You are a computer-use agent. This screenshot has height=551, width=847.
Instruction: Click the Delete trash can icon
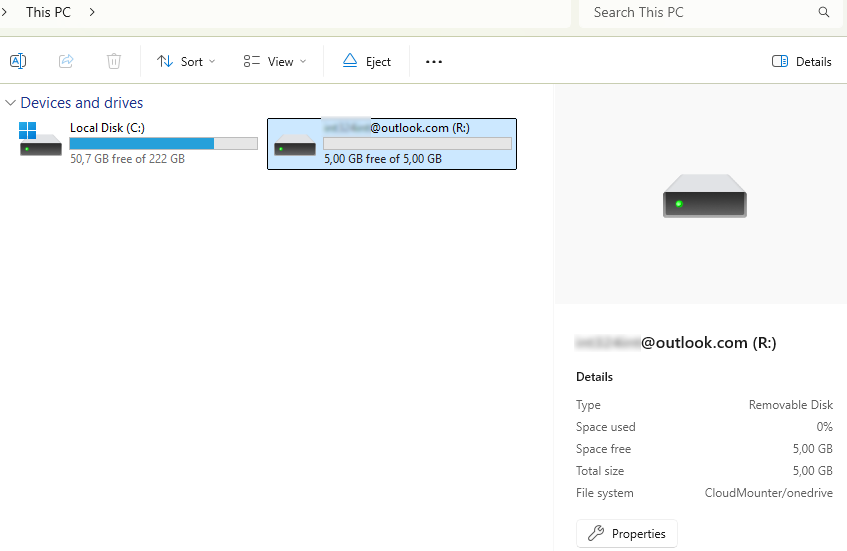point(114,61)
